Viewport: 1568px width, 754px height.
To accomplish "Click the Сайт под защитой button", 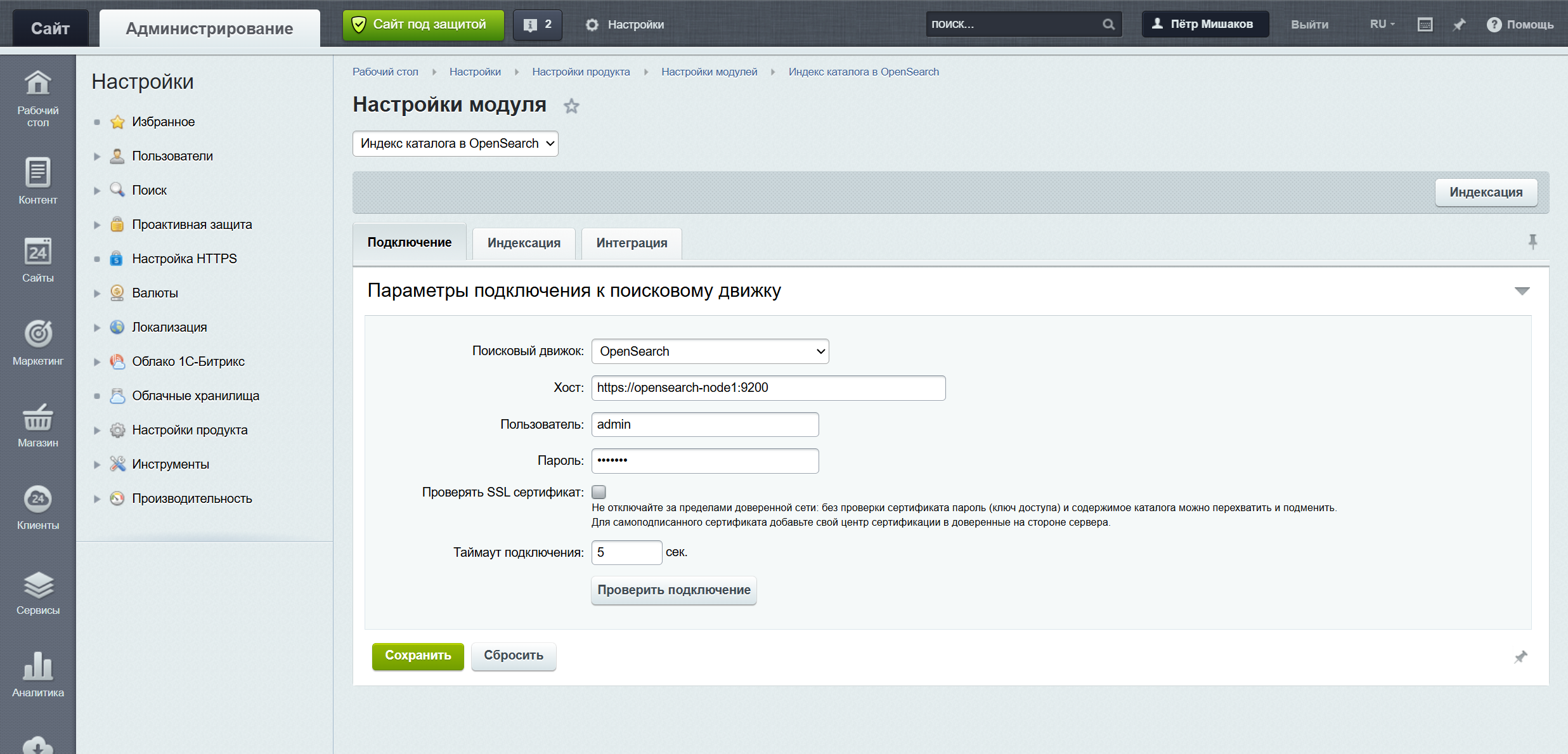I will pos(424,25).
